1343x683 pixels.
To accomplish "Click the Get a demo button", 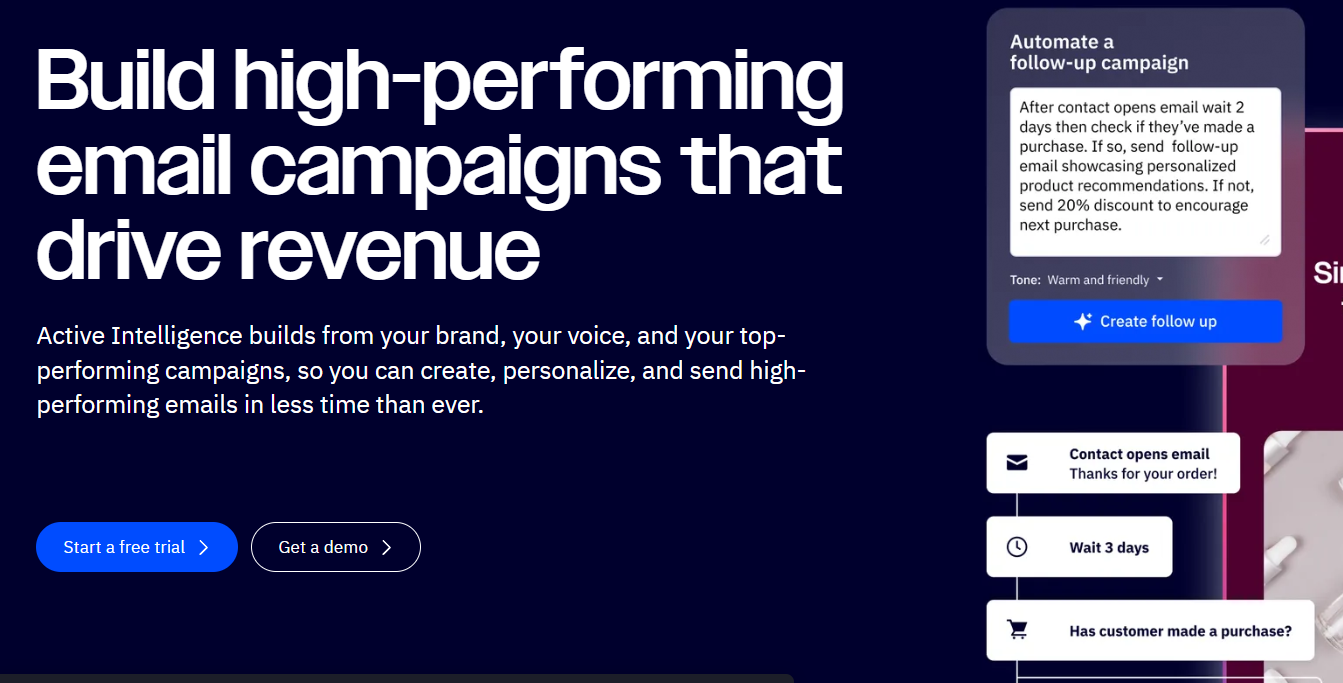I will click(x=336, y=547).
